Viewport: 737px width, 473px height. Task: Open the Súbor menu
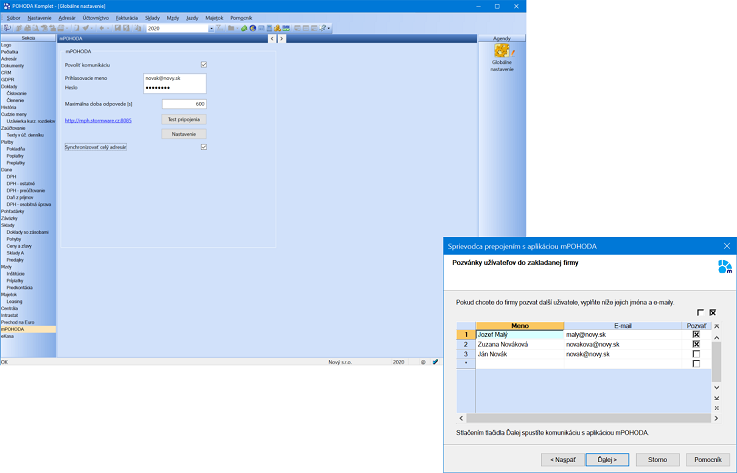[x=14, y=18]
